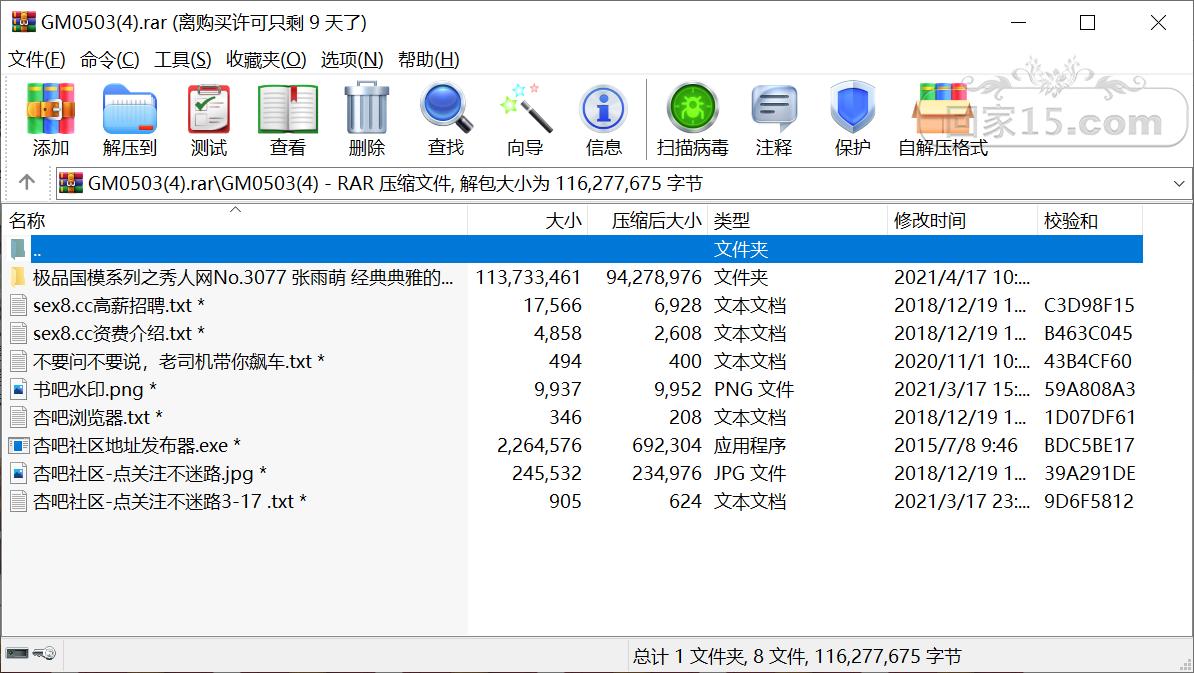Click size value 113,733,461
The width and height of the screenshot is (1194, 673).
[x=528, y=277]
